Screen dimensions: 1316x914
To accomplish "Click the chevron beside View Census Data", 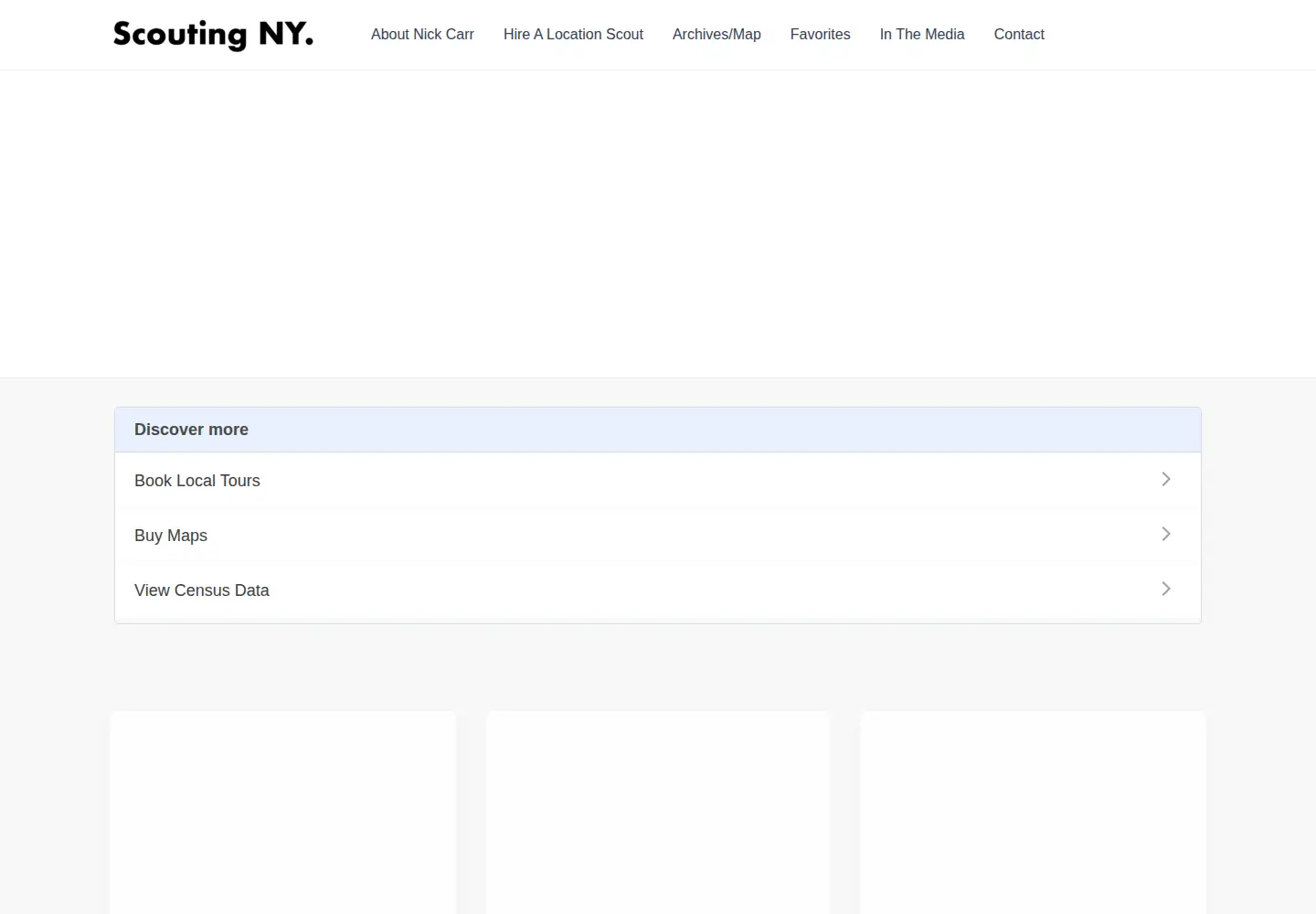I will [x=1166, y=589].
